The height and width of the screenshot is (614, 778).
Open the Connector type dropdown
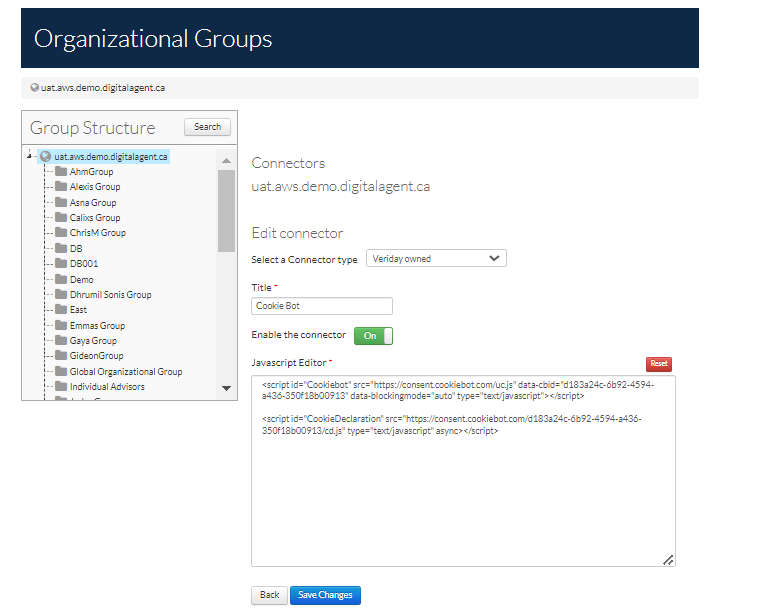coord(436,259)
